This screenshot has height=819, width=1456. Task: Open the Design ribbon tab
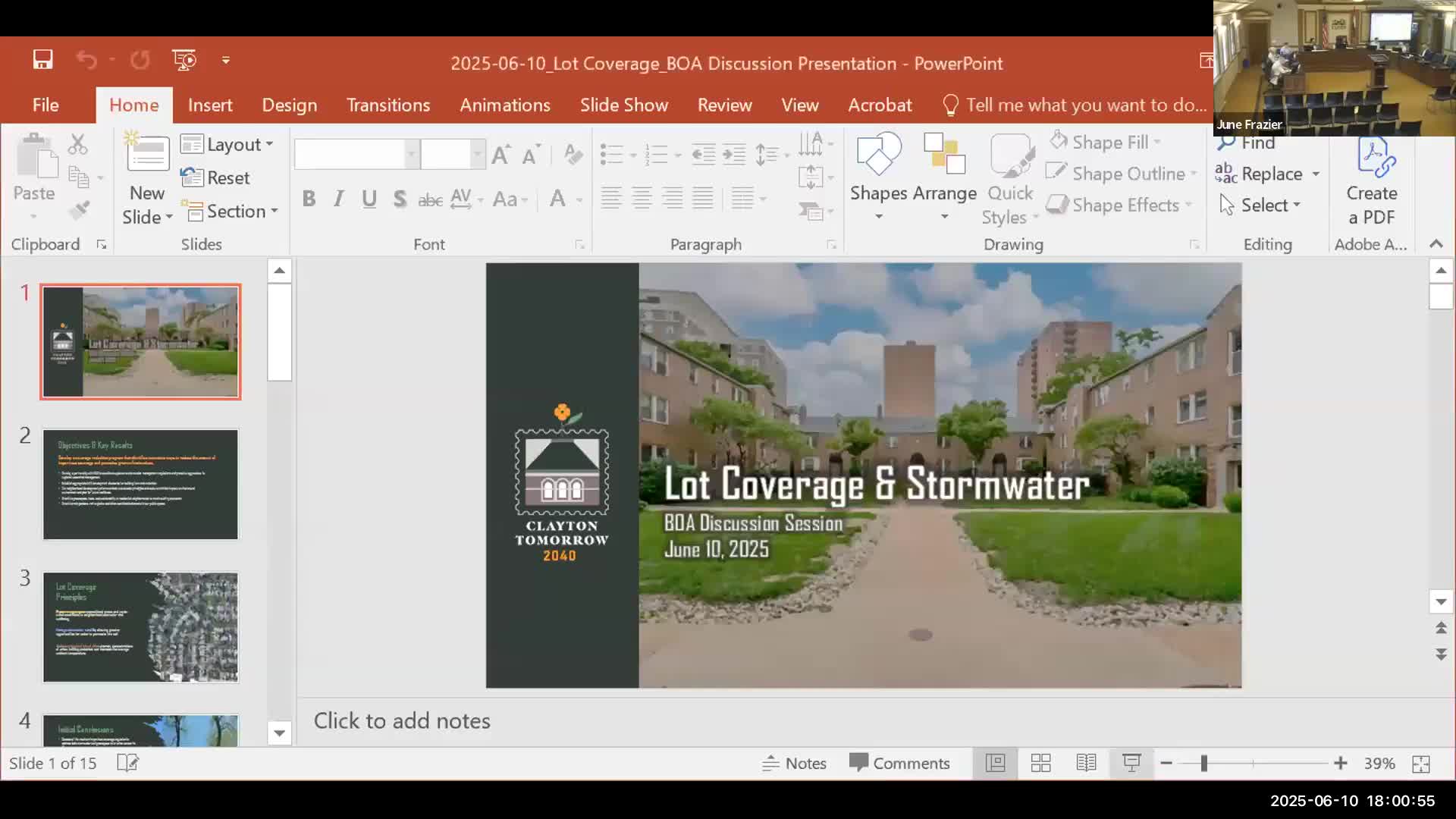[289, 105]
